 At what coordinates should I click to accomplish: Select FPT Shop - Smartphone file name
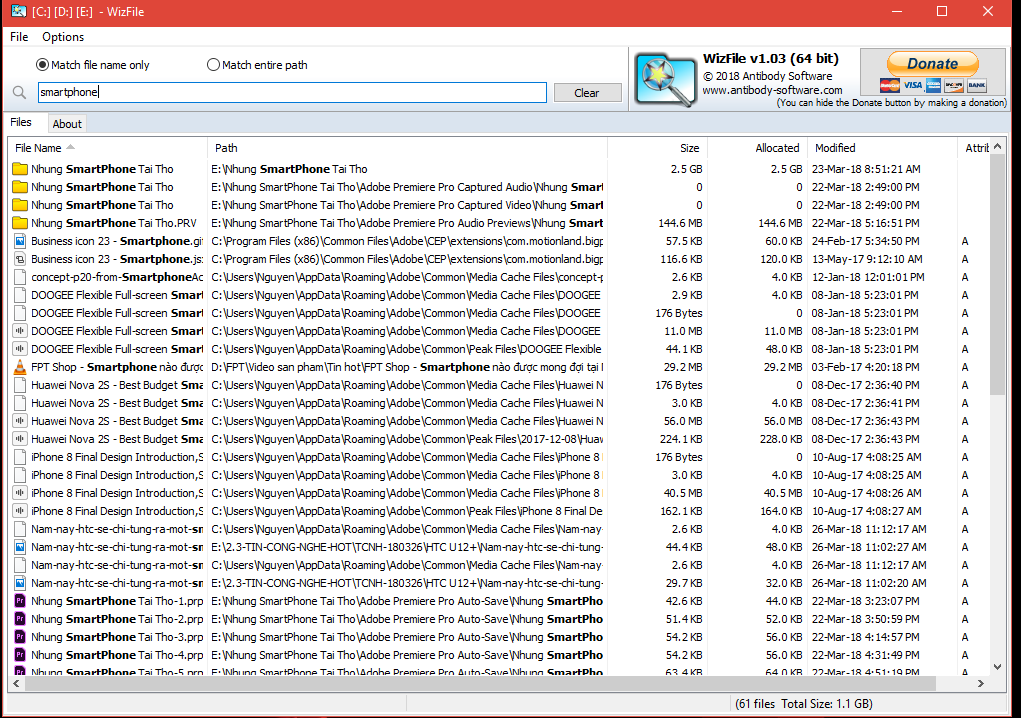(x=117, y=367)
